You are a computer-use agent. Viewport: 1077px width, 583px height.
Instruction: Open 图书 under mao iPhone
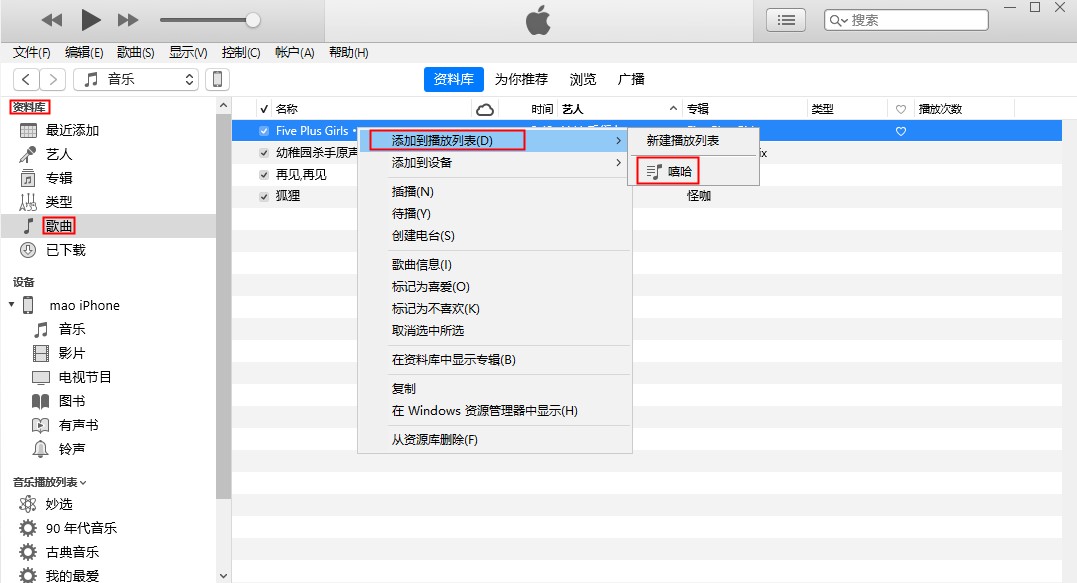pyautogui.click(x=72, y=402)
